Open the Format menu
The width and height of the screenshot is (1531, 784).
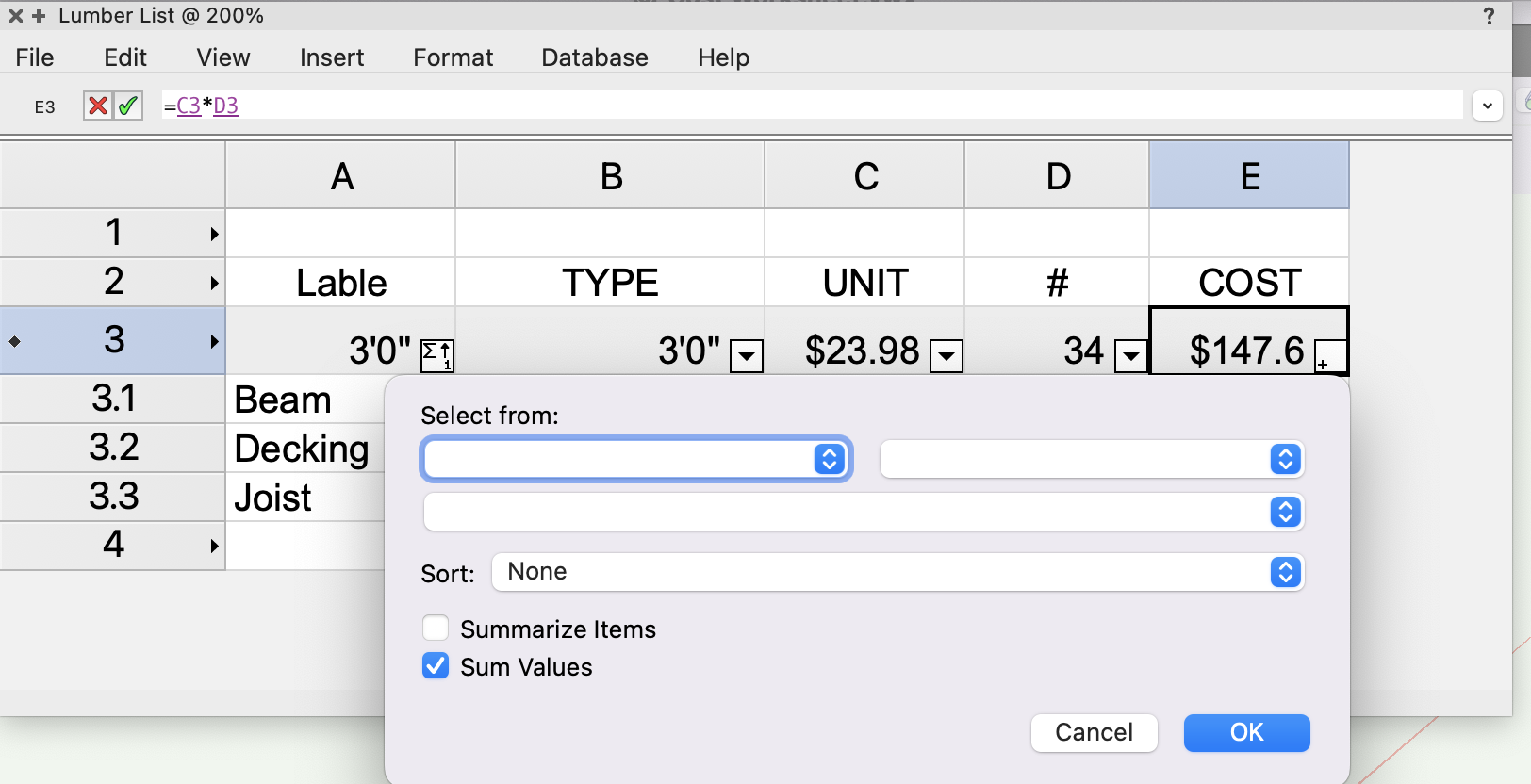pos(453,57)
